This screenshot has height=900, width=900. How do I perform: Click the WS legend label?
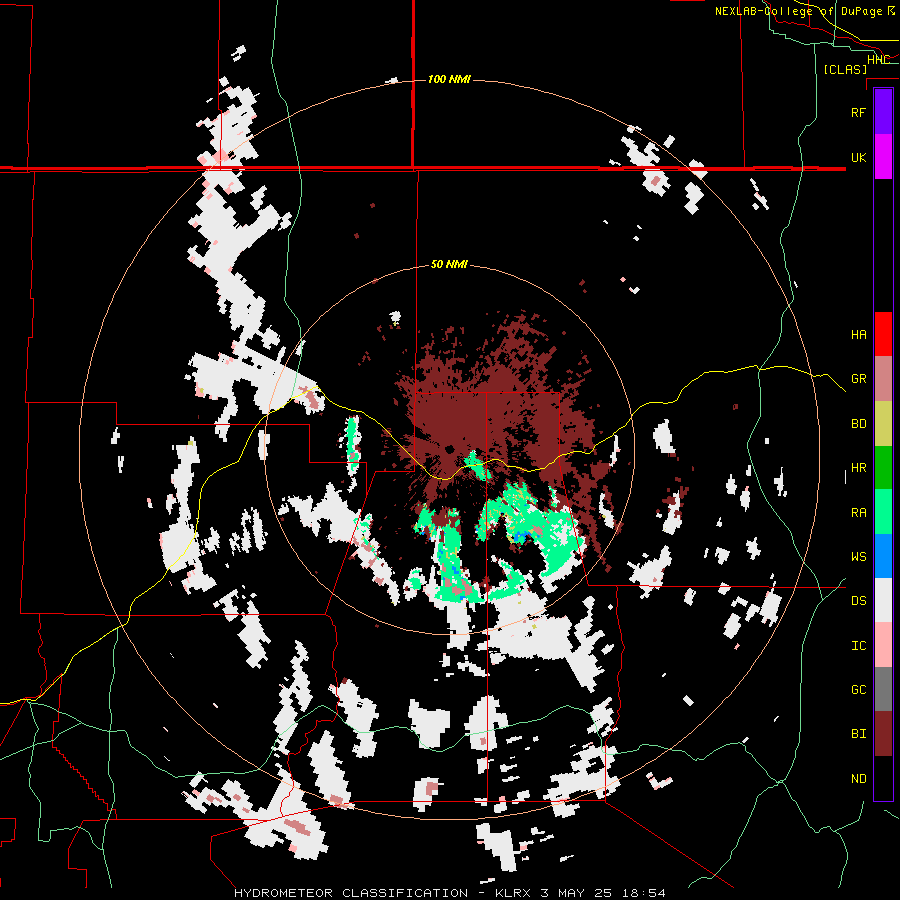click(x=858, y=557)
